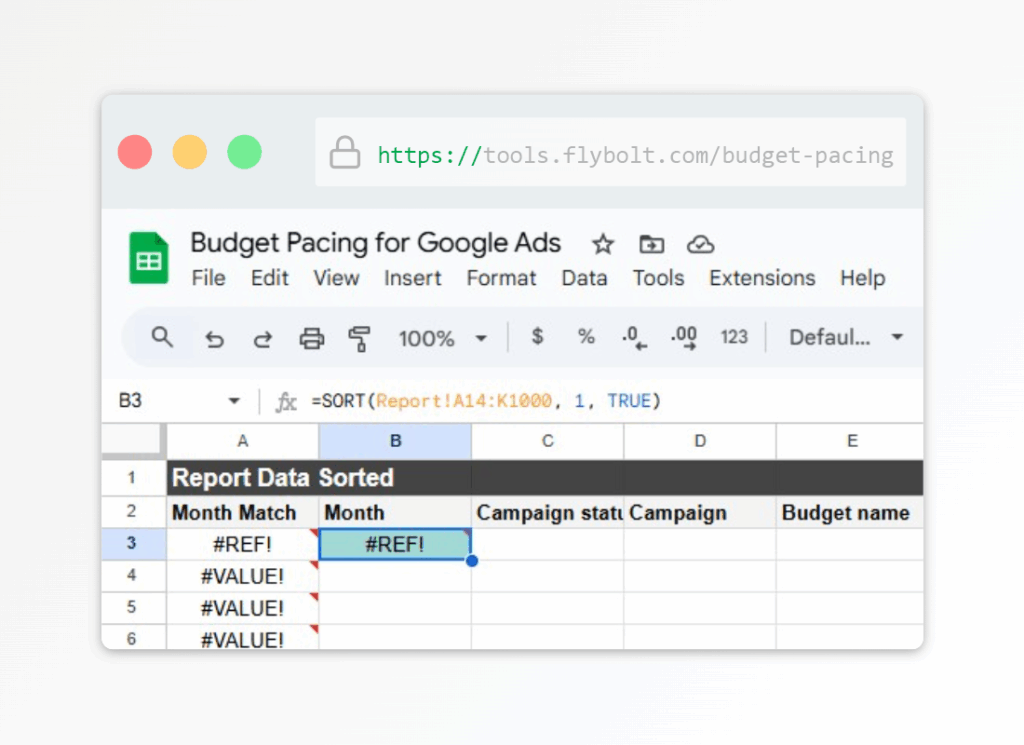Move spreadsheet to a folder

coord(651,243)
